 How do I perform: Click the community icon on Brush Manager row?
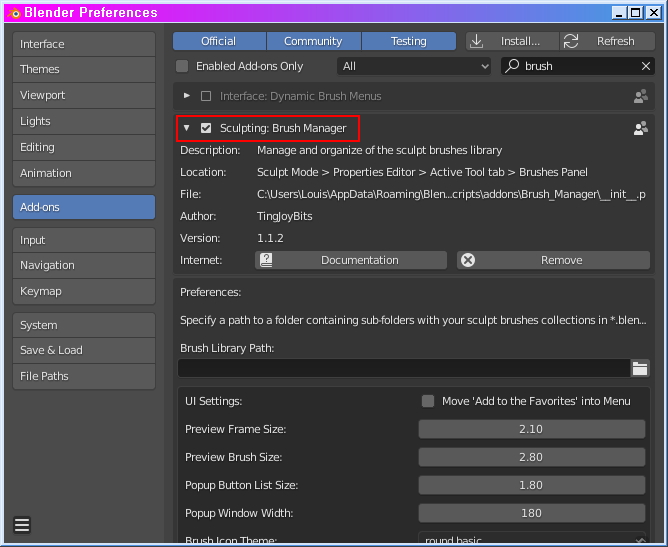coord(641,128)
